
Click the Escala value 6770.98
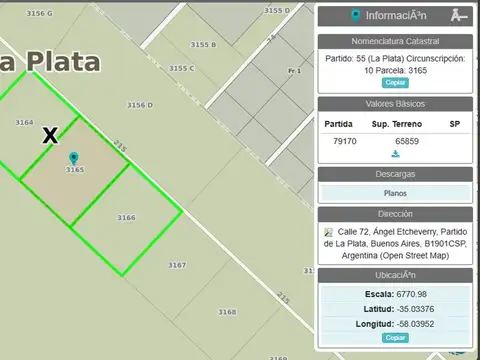(411, 294)
